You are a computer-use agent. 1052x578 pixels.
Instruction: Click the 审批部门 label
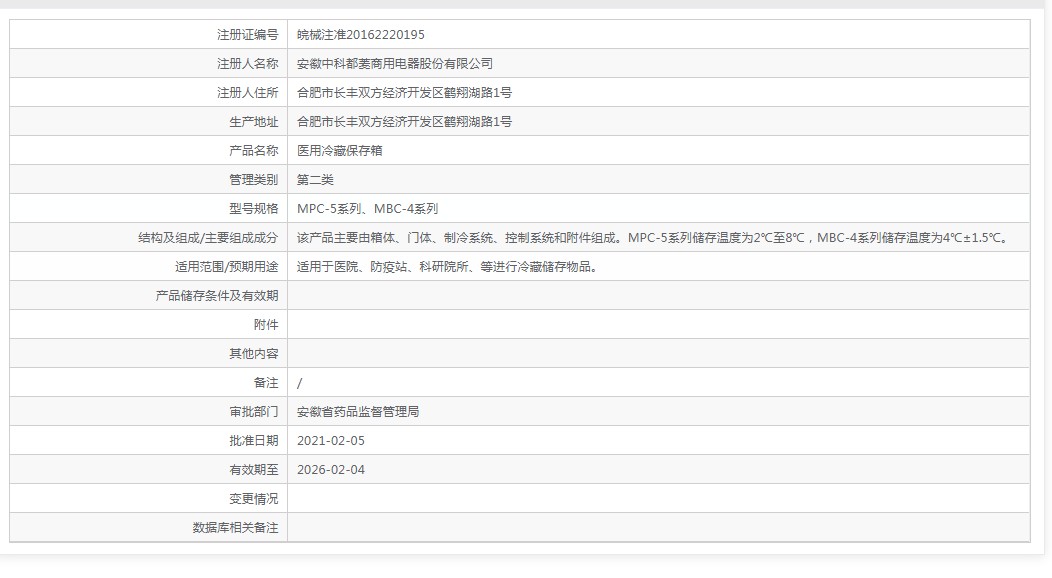[x=253, y=412]
